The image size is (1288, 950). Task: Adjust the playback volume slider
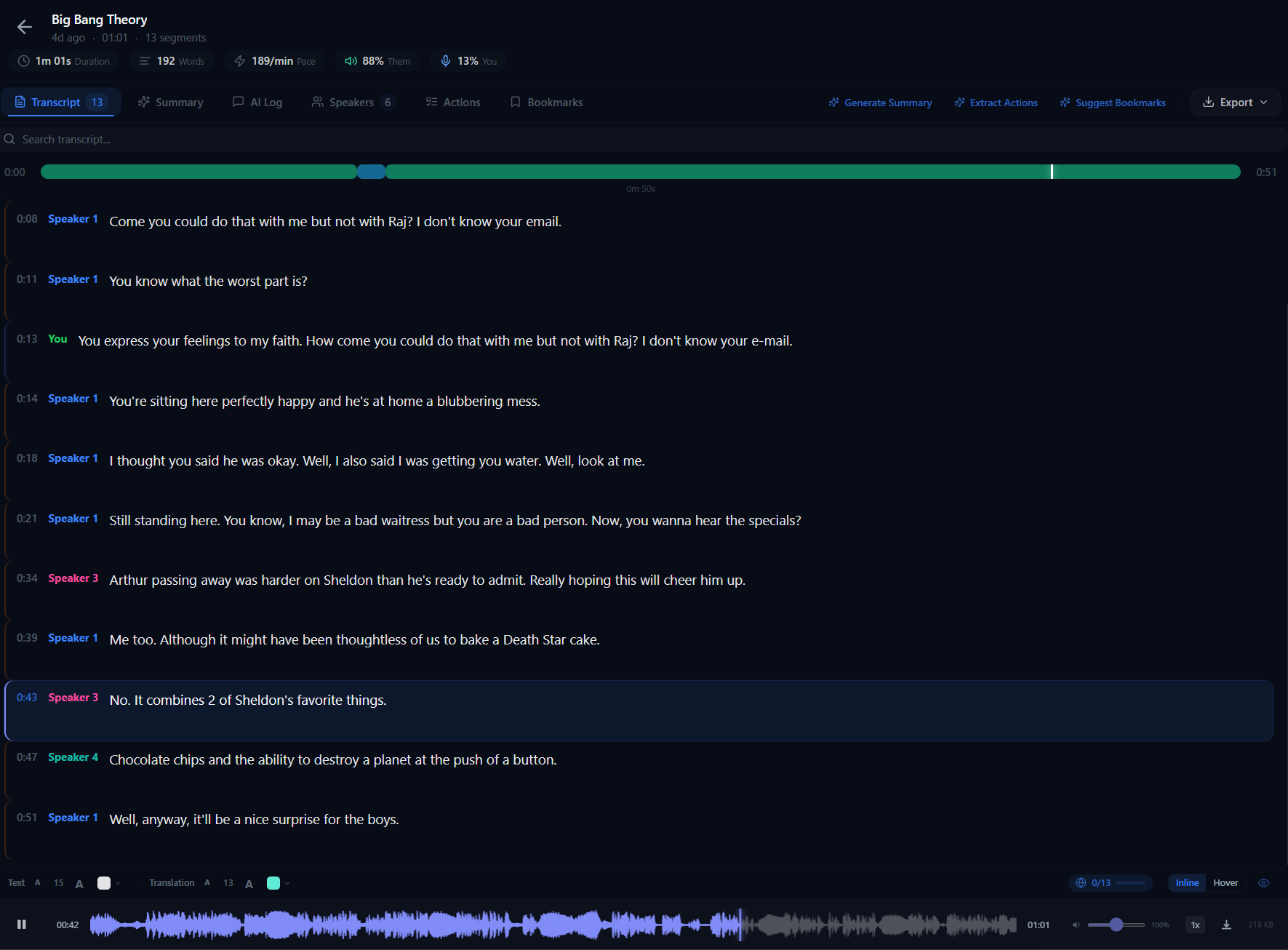tap(1116, 925)
